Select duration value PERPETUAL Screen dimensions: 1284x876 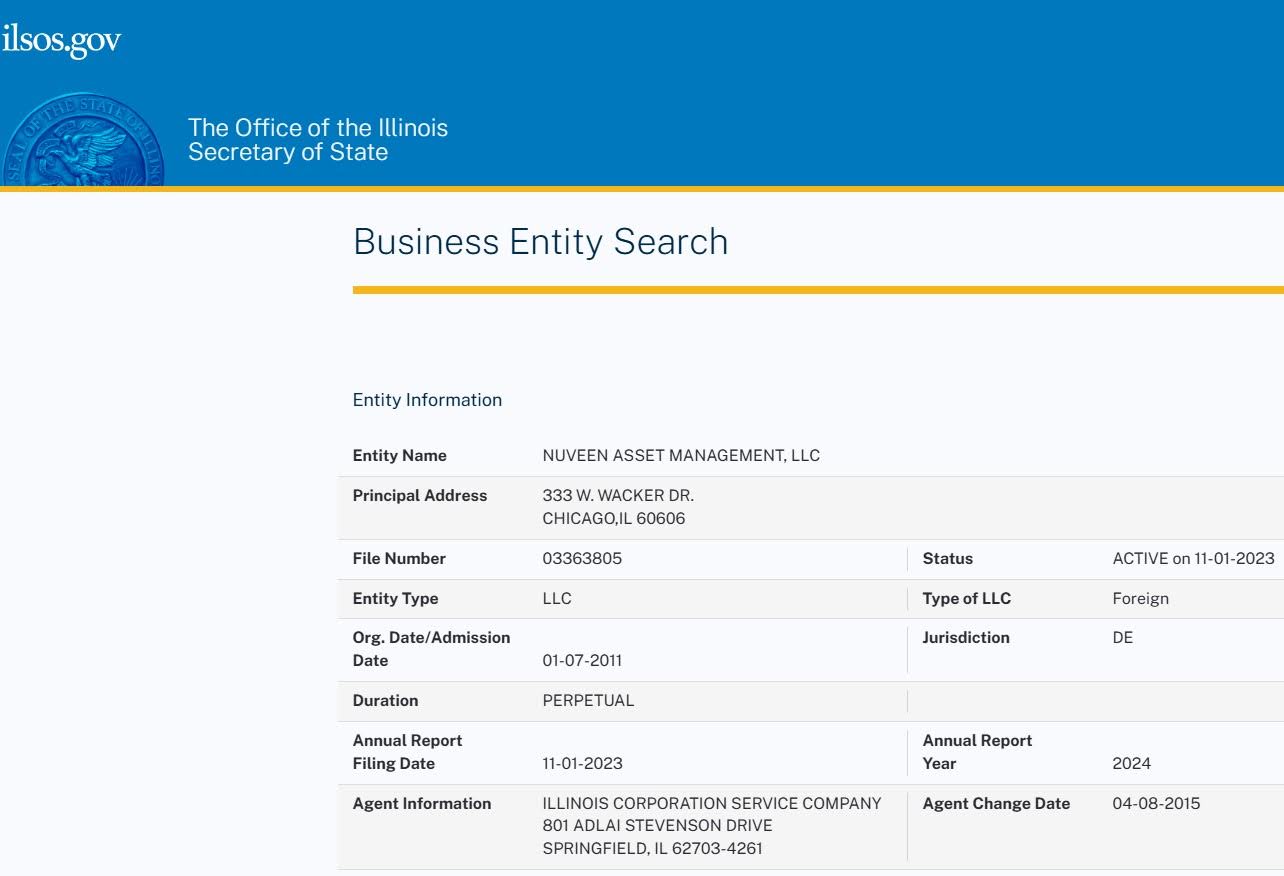[x=588, y=701]
